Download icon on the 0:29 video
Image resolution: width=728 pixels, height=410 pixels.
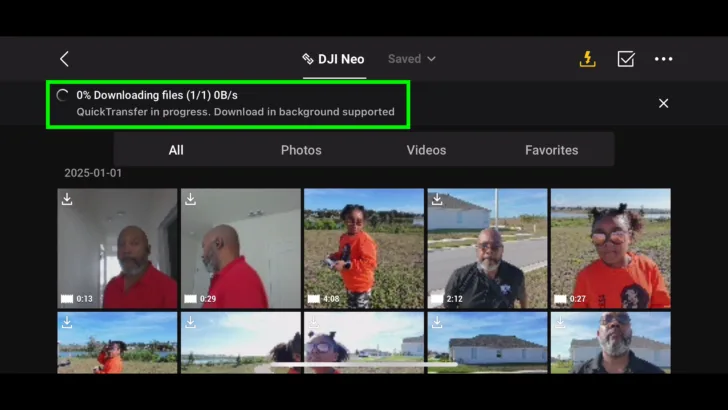[190, 199]
